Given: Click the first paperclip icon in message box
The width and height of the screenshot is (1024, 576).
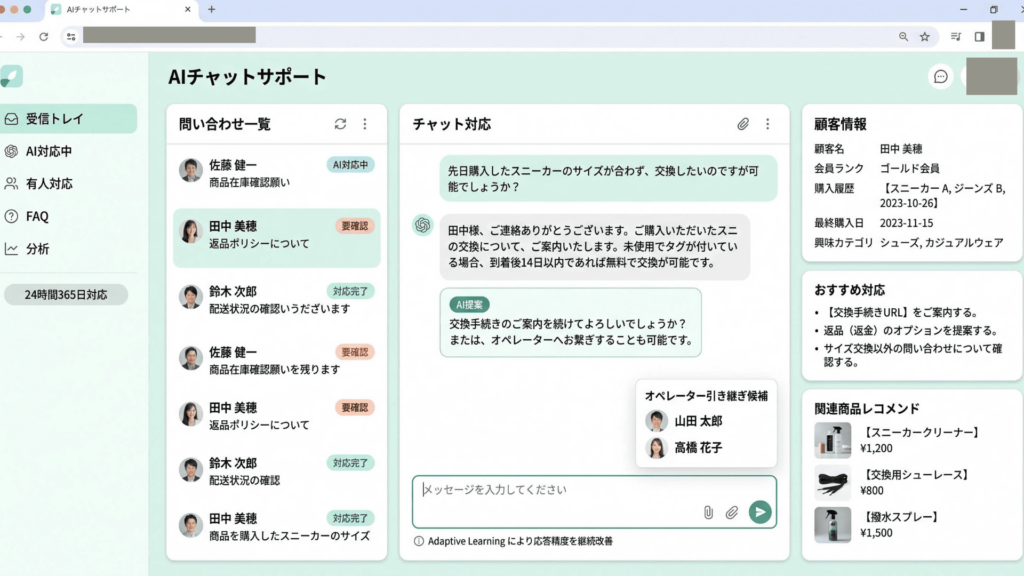Looking at the screenshot, I should (709, 513).
